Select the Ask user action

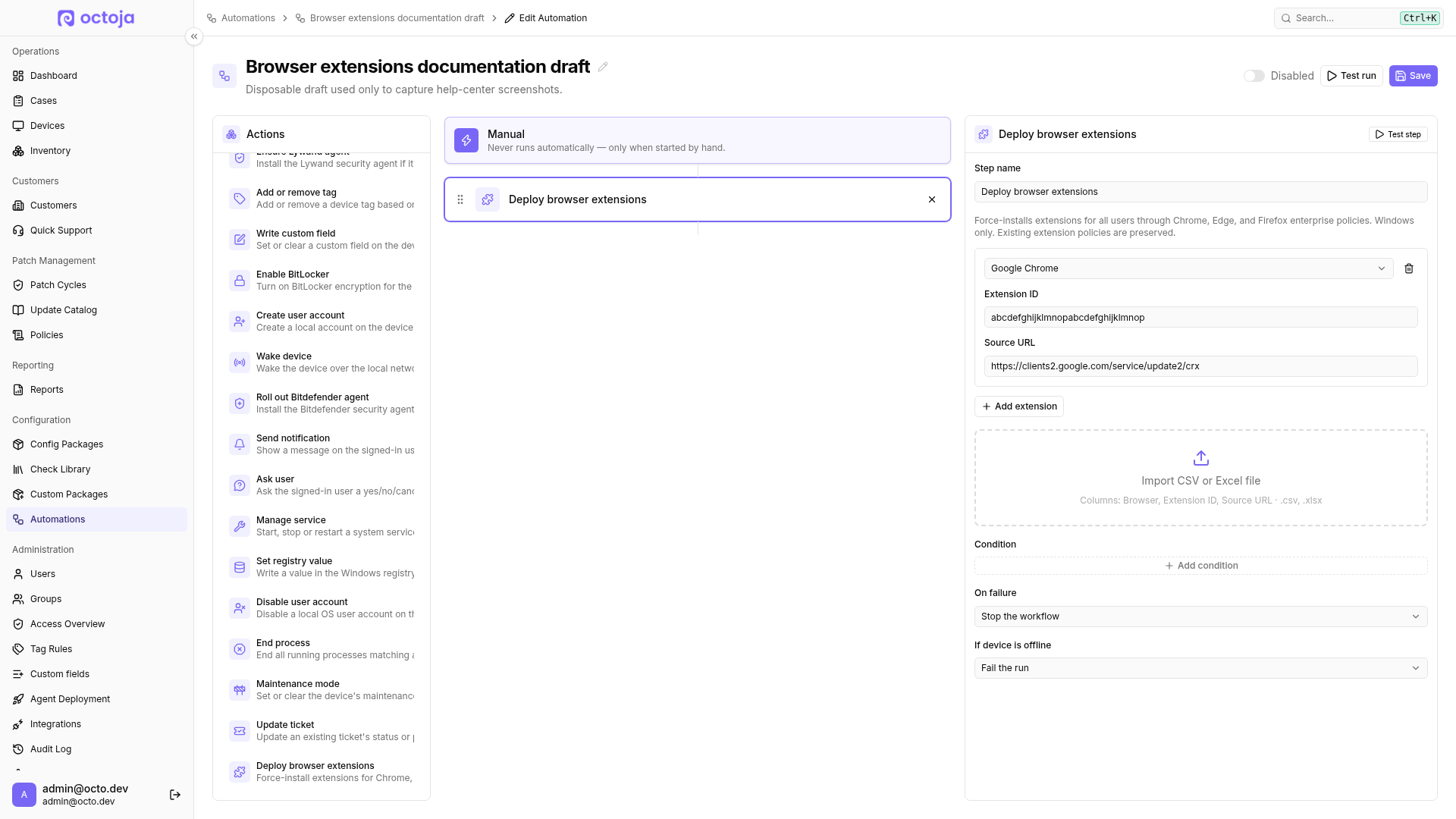pos(322,485)
